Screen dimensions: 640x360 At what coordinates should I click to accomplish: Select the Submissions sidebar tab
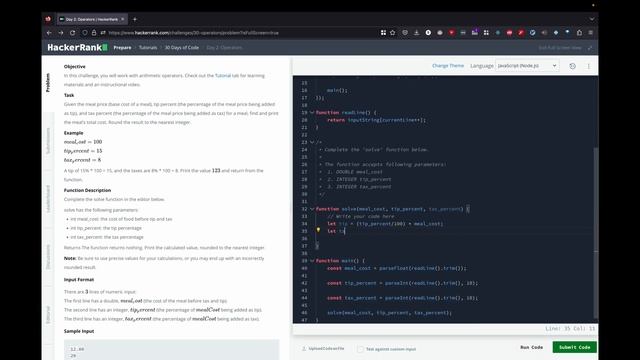point(48,141)
